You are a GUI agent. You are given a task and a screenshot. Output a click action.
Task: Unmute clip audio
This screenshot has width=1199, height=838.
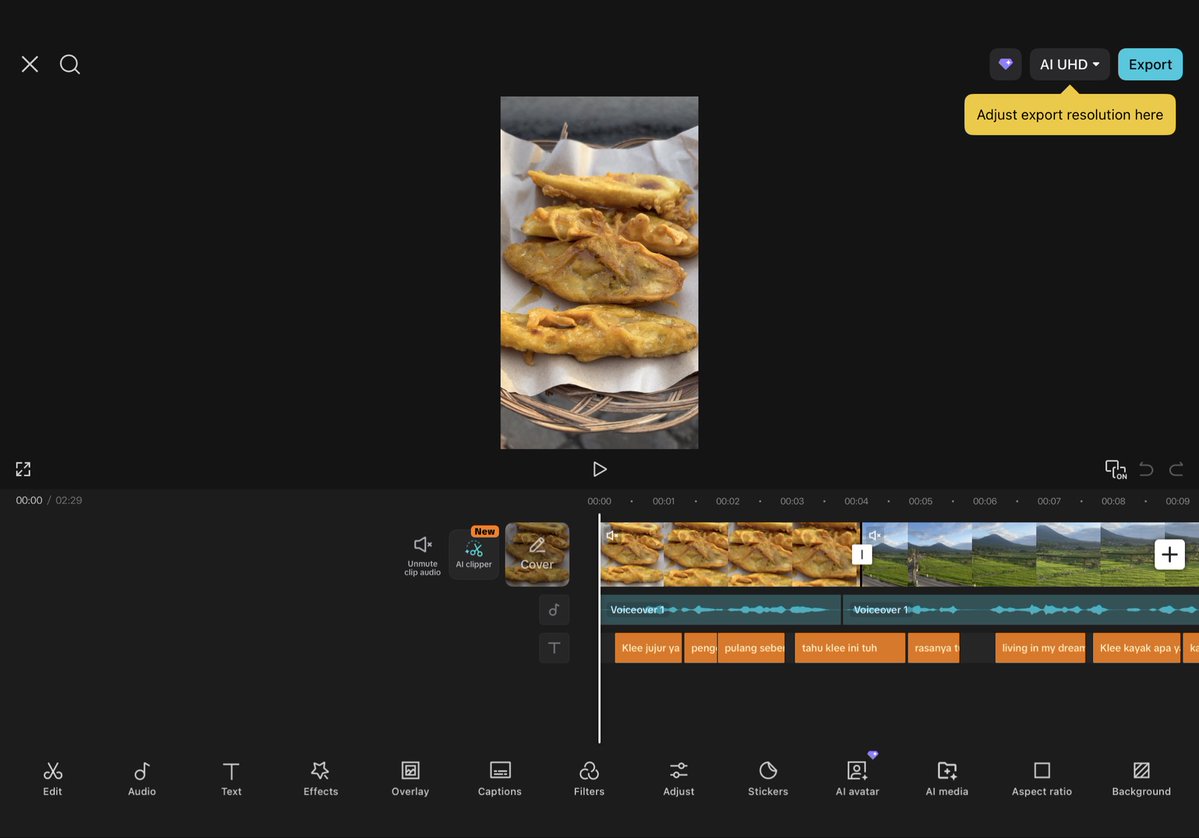pyautogui.click(x=422, y=555)
